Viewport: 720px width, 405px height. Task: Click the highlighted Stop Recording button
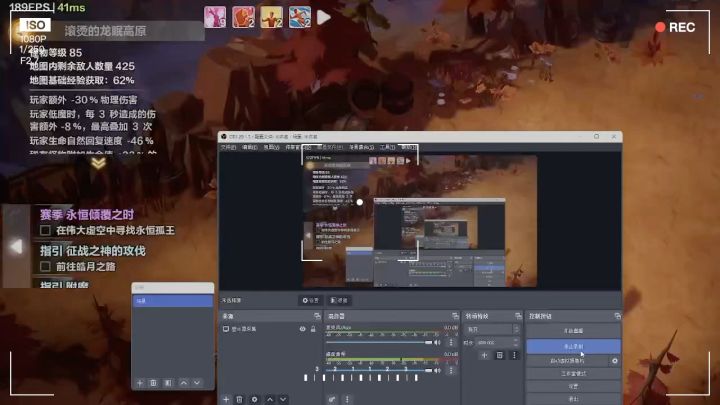point(573,346)
